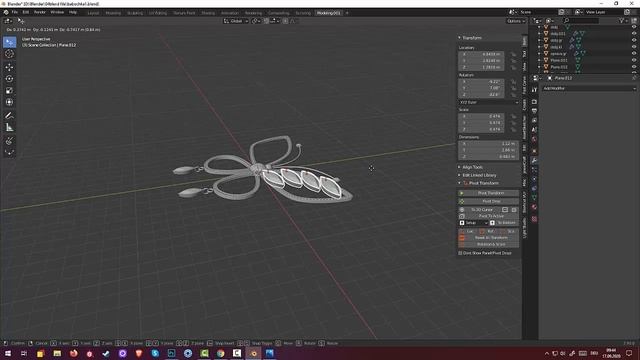The image size is (640, 360).
Task: Open the Add Modifier dropdown
Action: [x=589, y=88]
